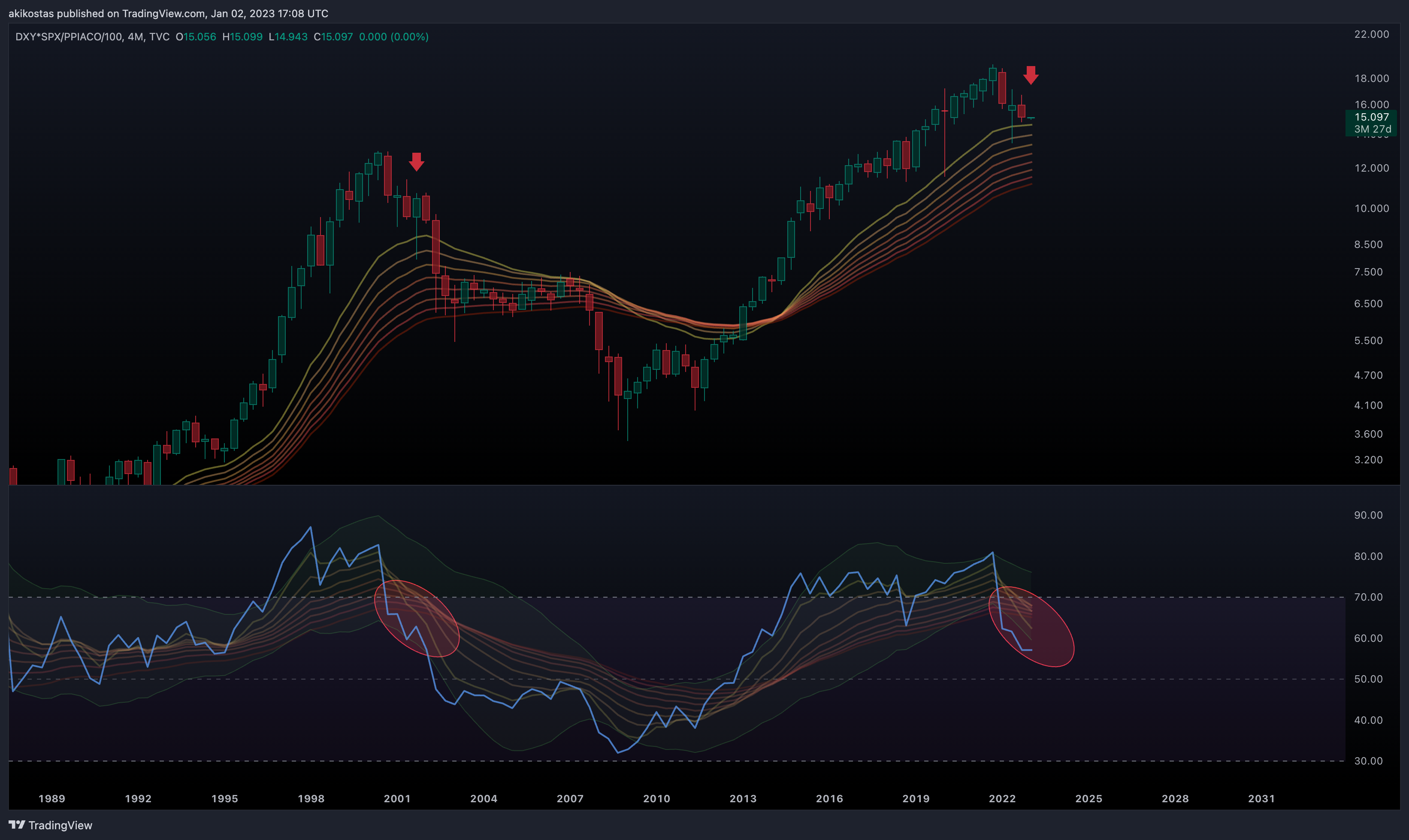Click the 2004 time axis label
The height and width of the screenshot is (840, 1409).
(484, 799)
